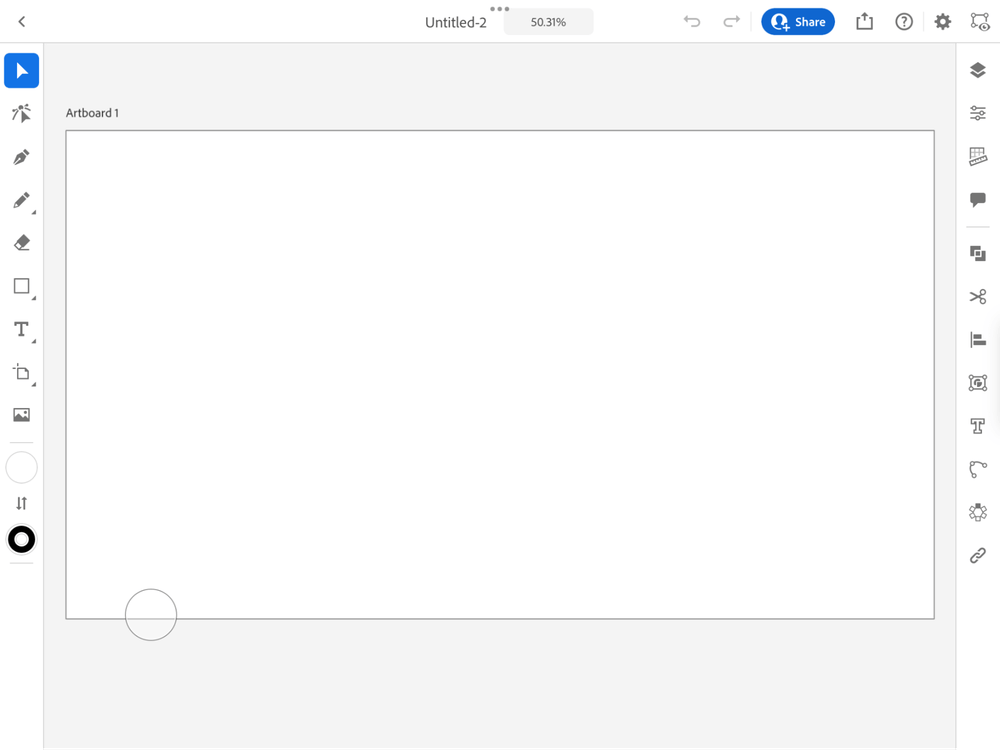Choose the Selection tool
Image resolution: width=1000 pixels, height=750 pixels.
coord(22,71)
